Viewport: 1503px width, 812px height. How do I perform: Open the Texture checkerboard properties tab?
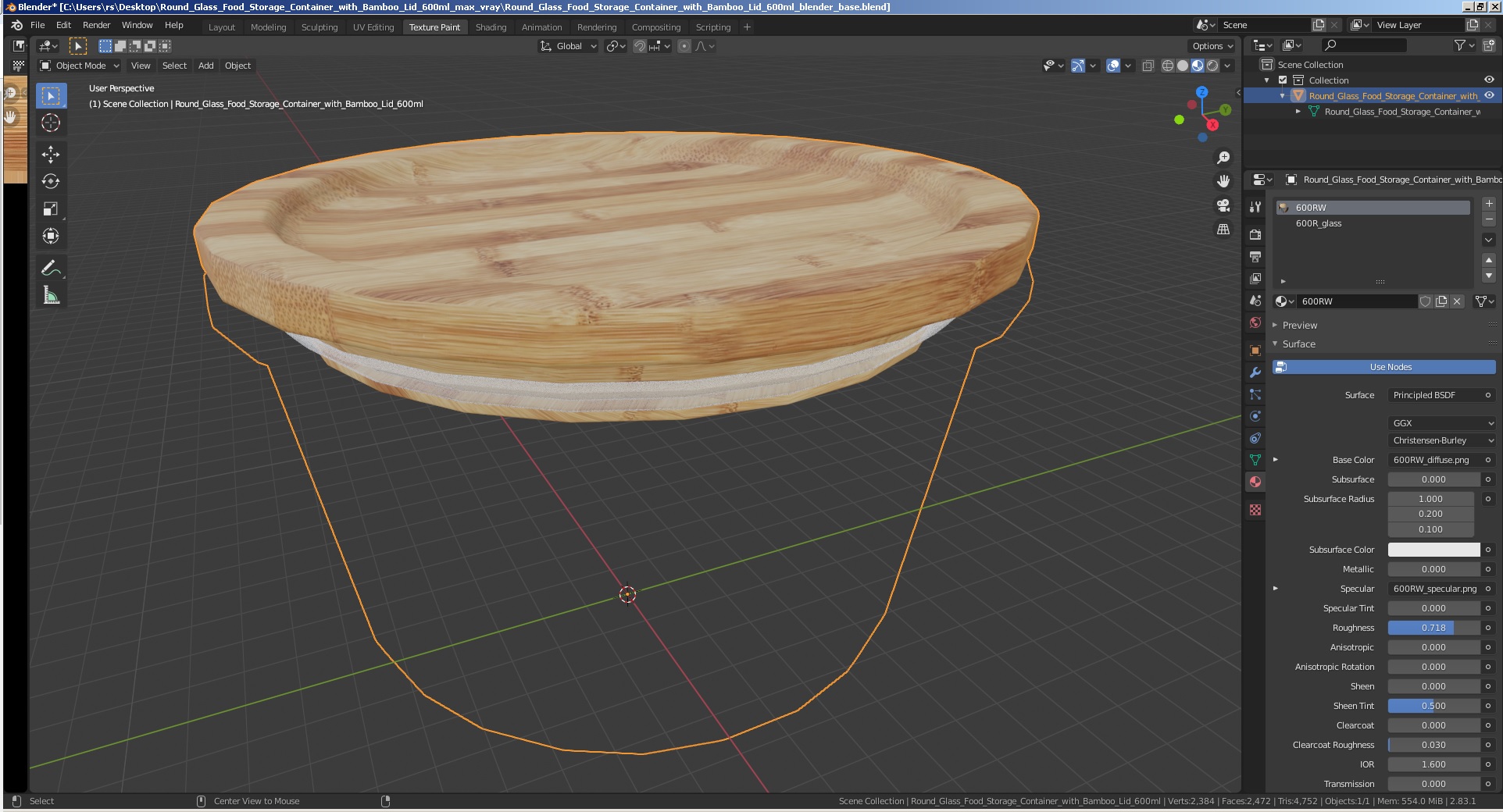1255,510
